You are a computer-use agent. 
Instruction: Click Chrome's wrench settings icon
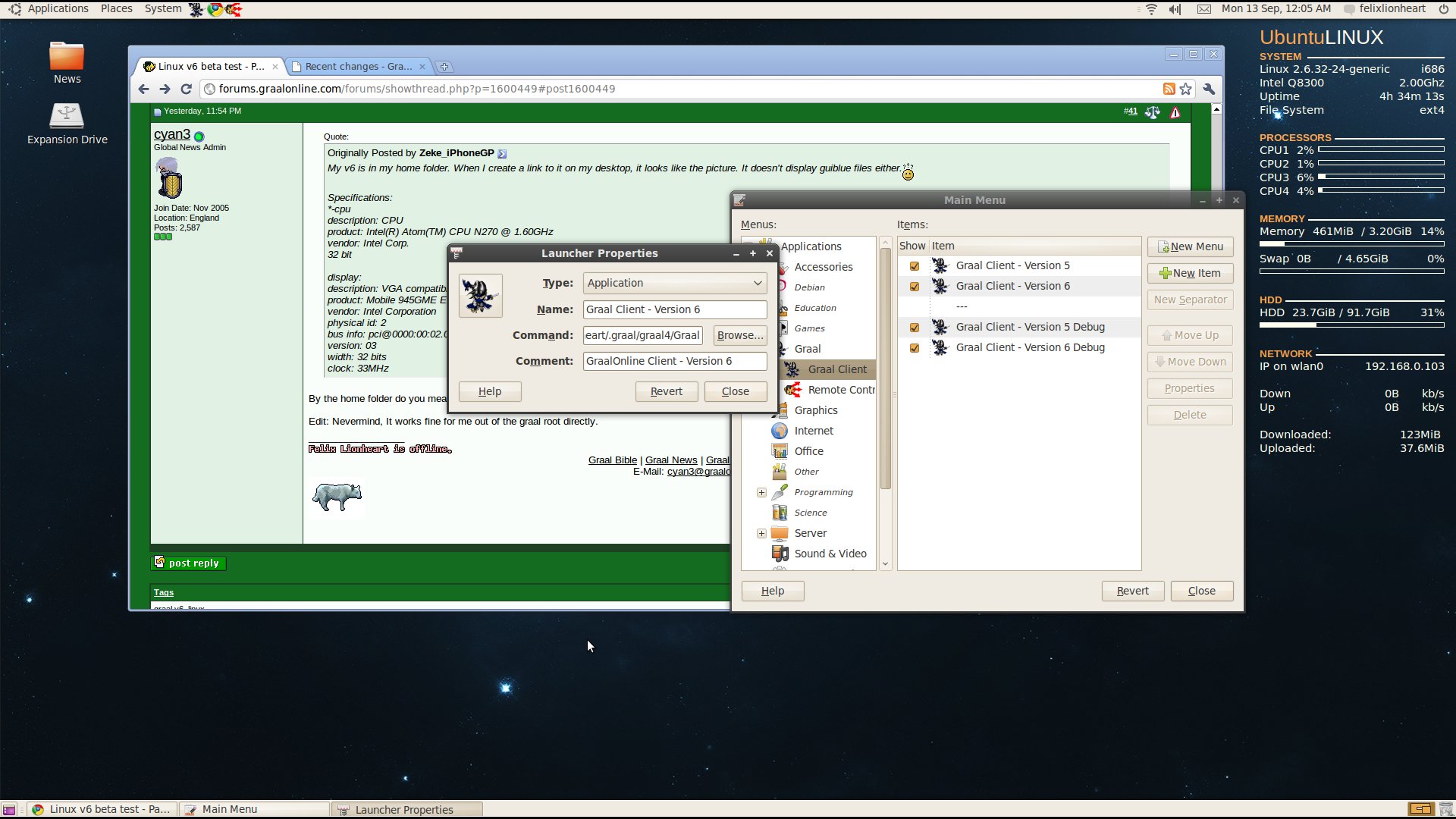coord(1209,89)
